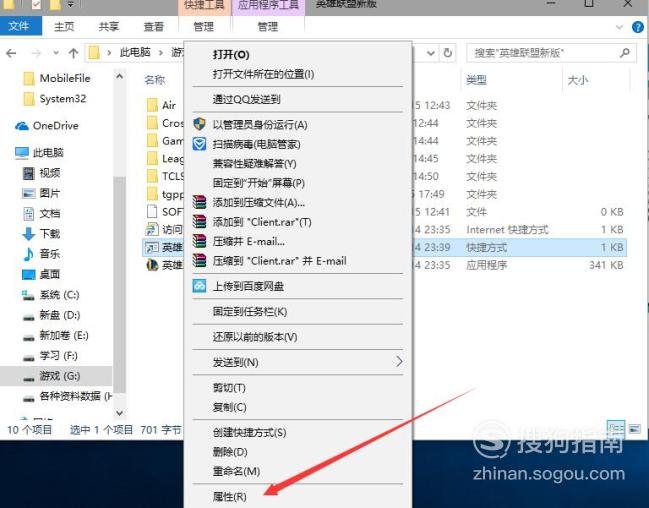
Task: Select 兼容性疑难解答(Y) entry
Action: [x=255, y=164]
